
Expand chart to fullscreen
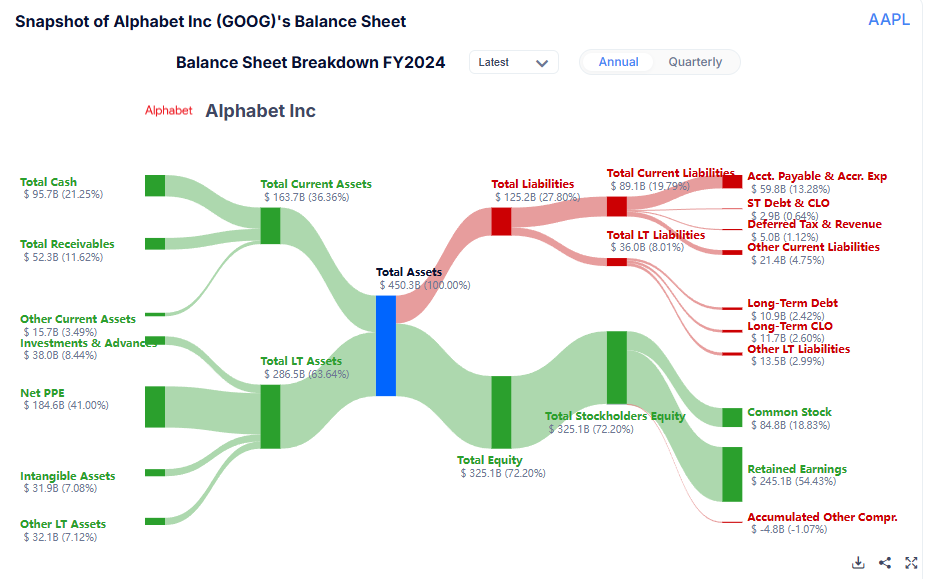click(x=911, y=562)
